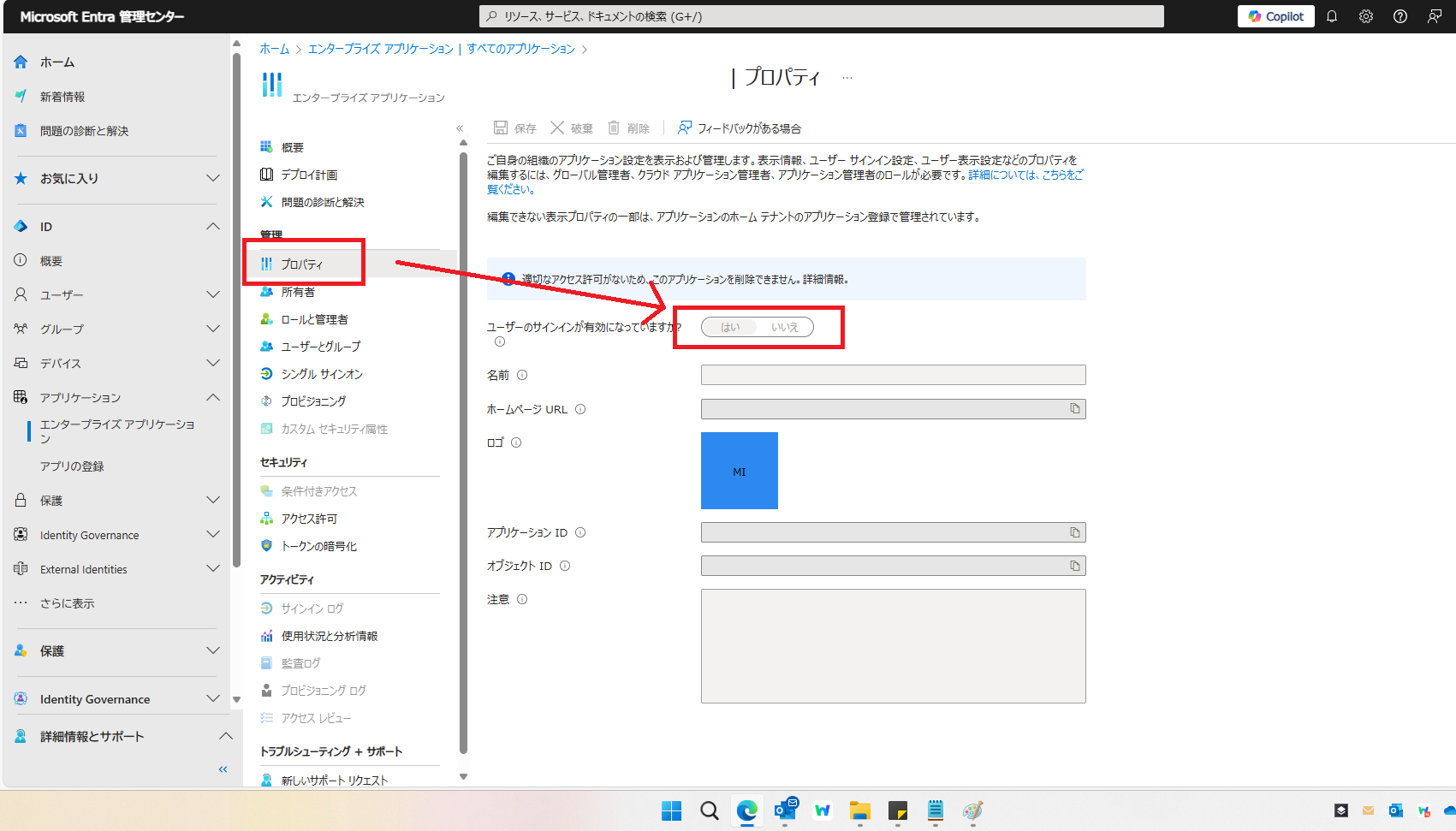Select ユーザーとグループ in resource menu
1456x831 pixels.
point(320,347)
